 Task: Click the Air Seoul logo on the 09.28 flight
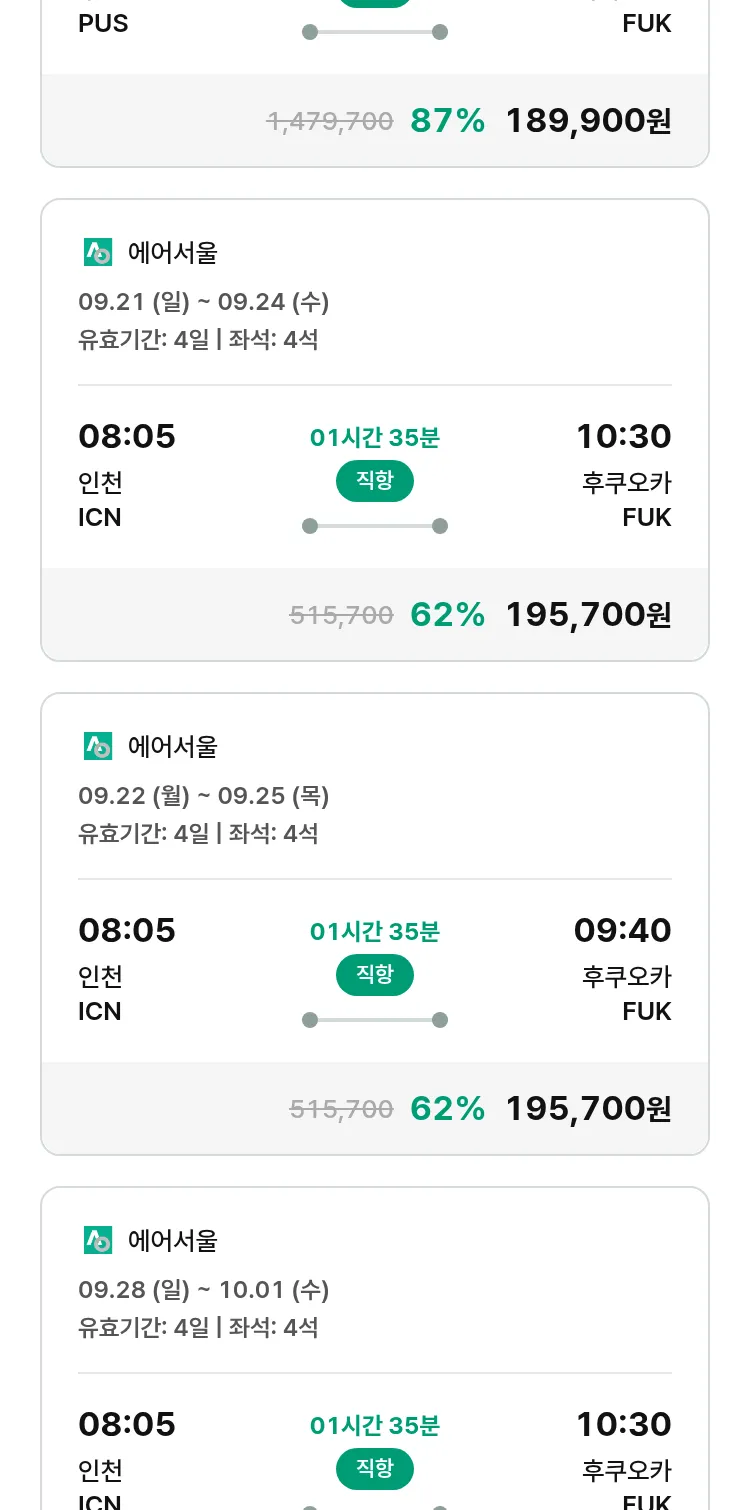[98, 1240]
